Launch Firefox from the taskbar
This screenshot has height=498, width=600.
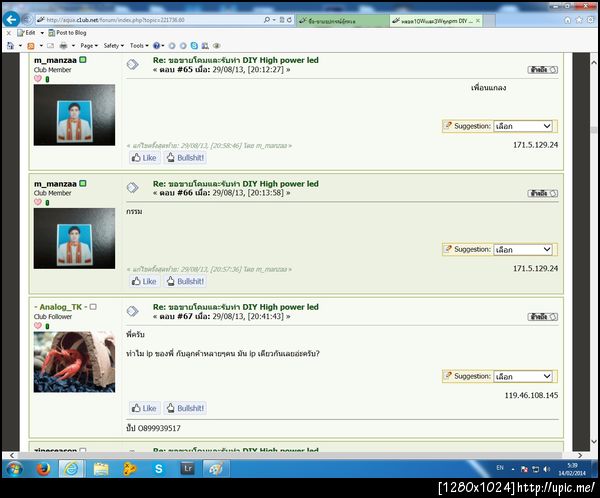click(43, 469)
